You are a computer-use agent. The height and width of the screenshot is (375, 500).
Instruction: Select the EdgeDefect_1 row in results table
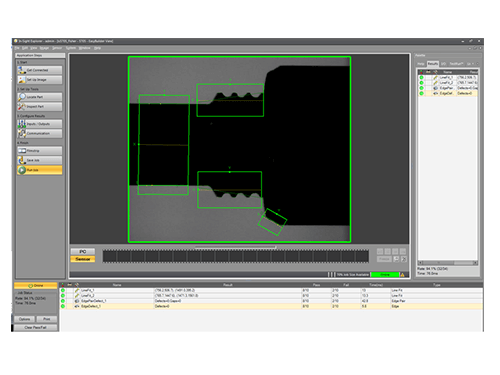(271, 306)
